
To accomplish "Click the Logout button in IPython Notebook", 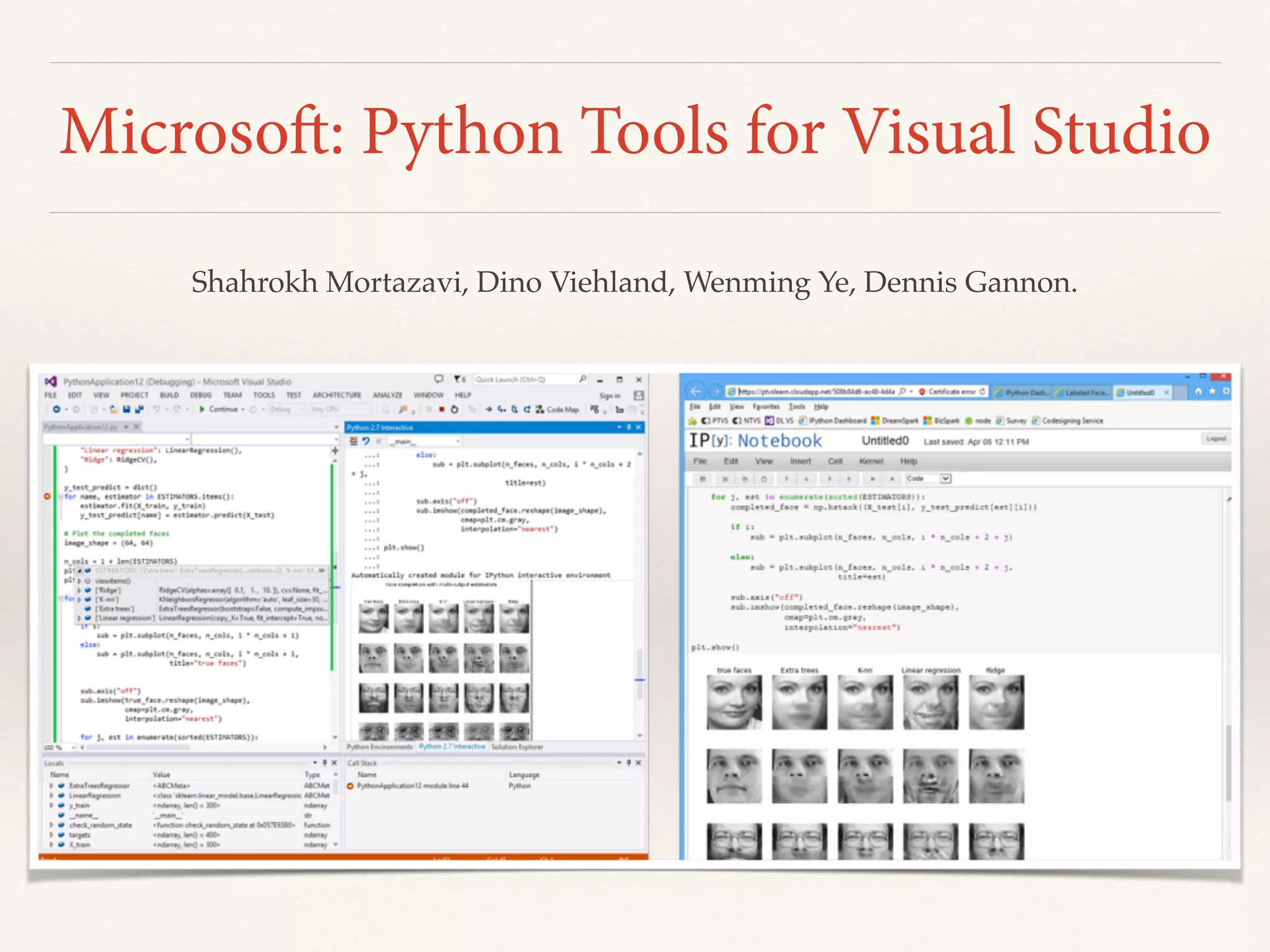I will [x=1215, y=439].
